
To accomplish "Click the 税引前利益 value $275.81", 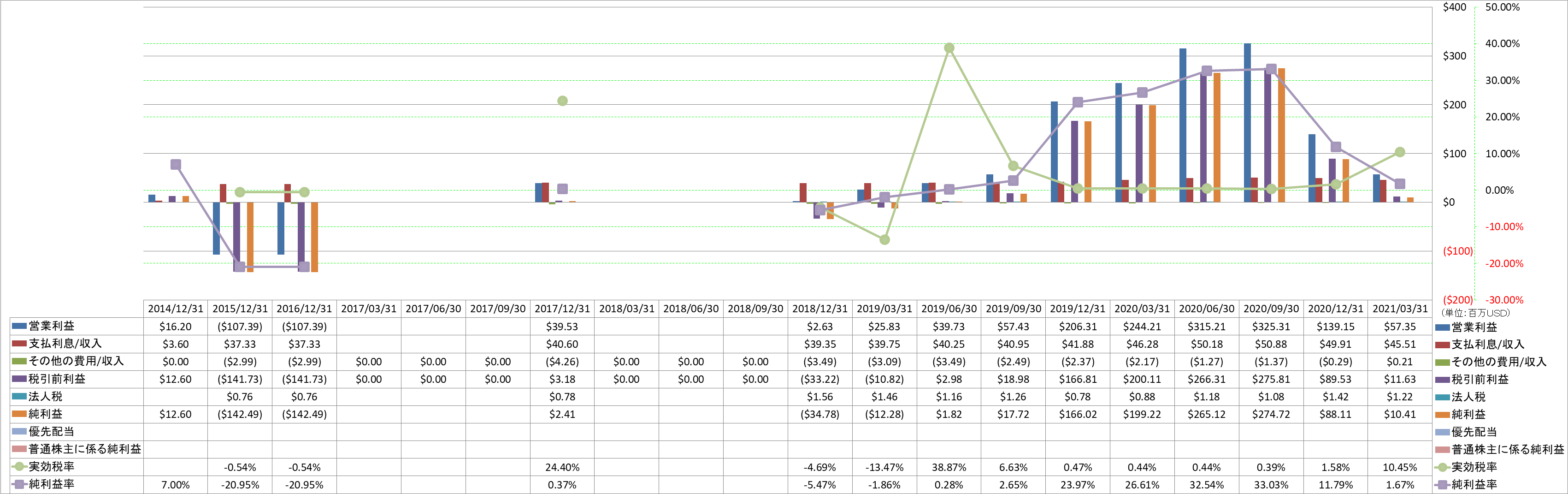I will (x=1271, y=380).
